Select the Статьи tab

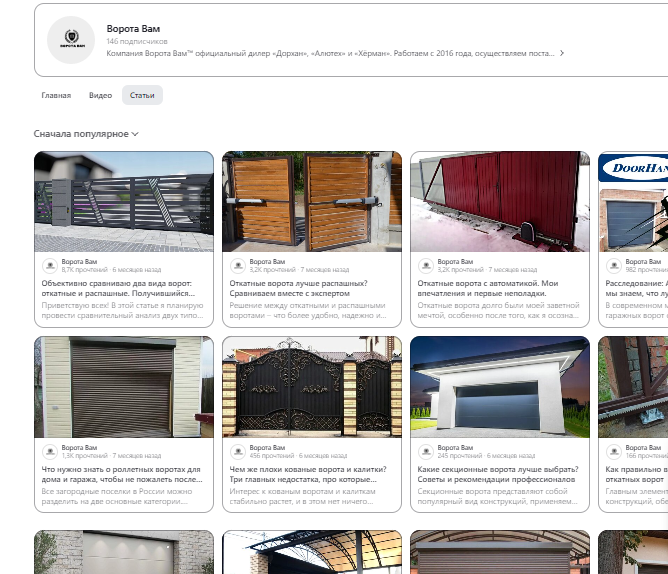point(142,95)
